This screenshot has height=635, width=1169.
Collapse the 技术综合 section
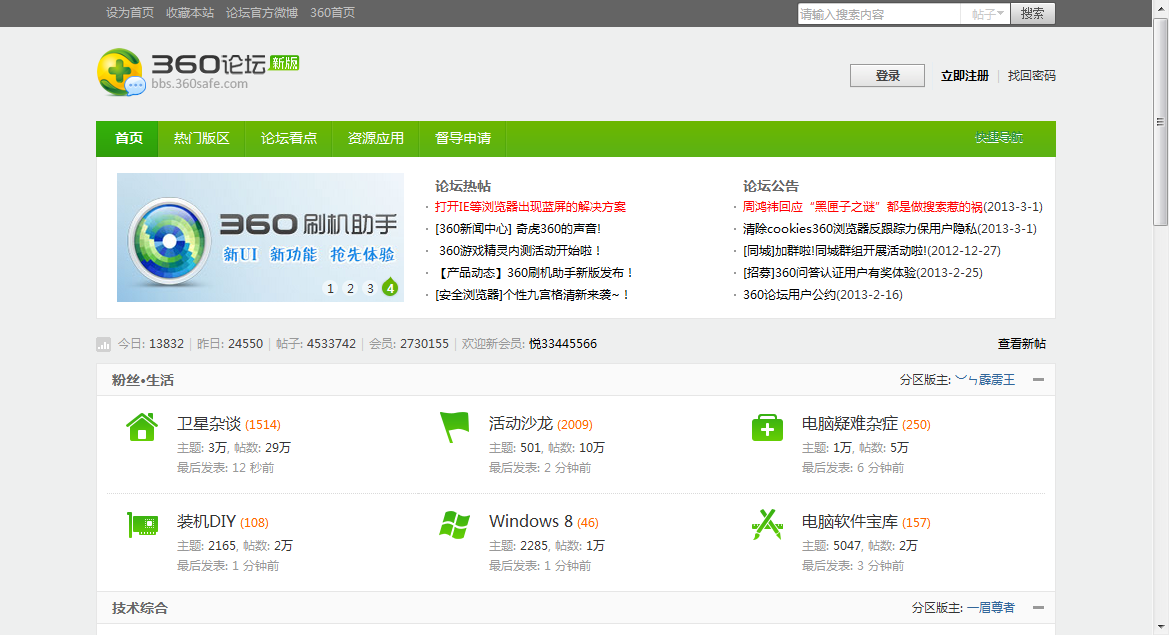[x=1038, y=608]
